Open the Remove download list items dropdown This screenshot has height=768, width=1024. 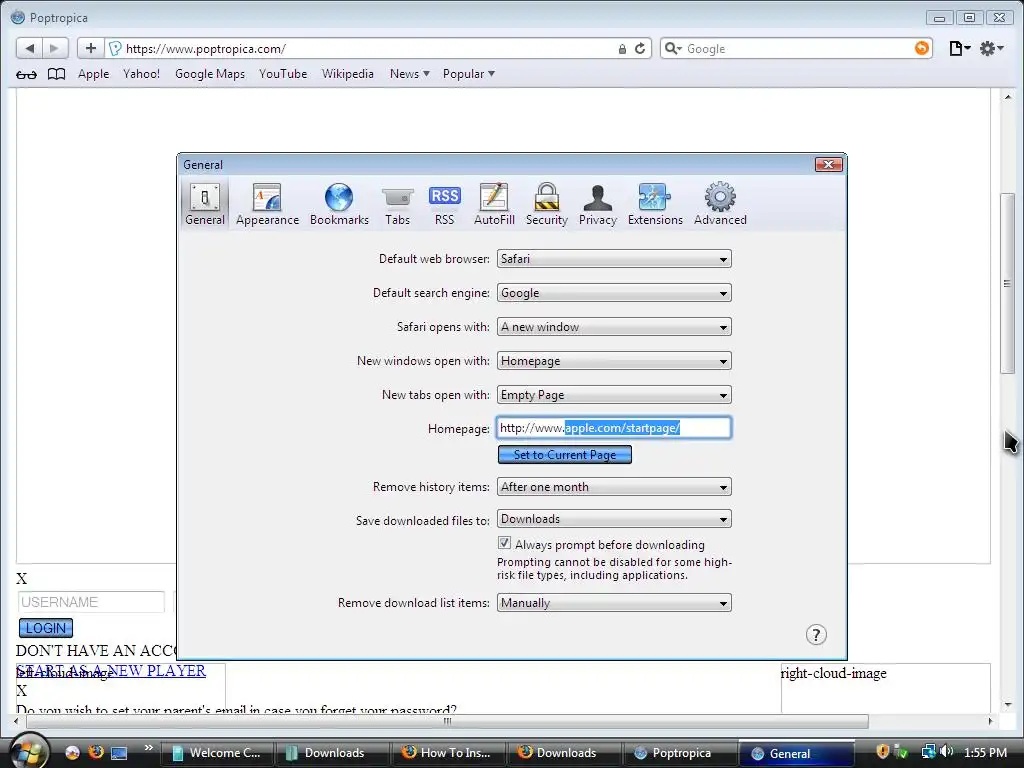(614, 603)
